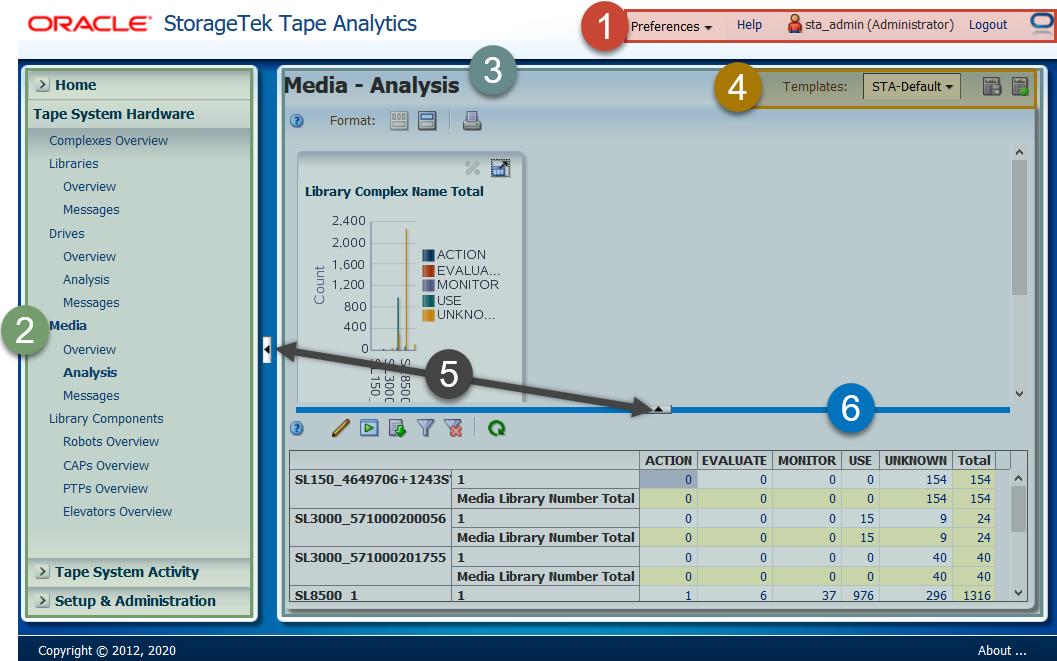Screen dimensions: 1057x661
Task: Open Overview under Libraries
Action: 89,187
